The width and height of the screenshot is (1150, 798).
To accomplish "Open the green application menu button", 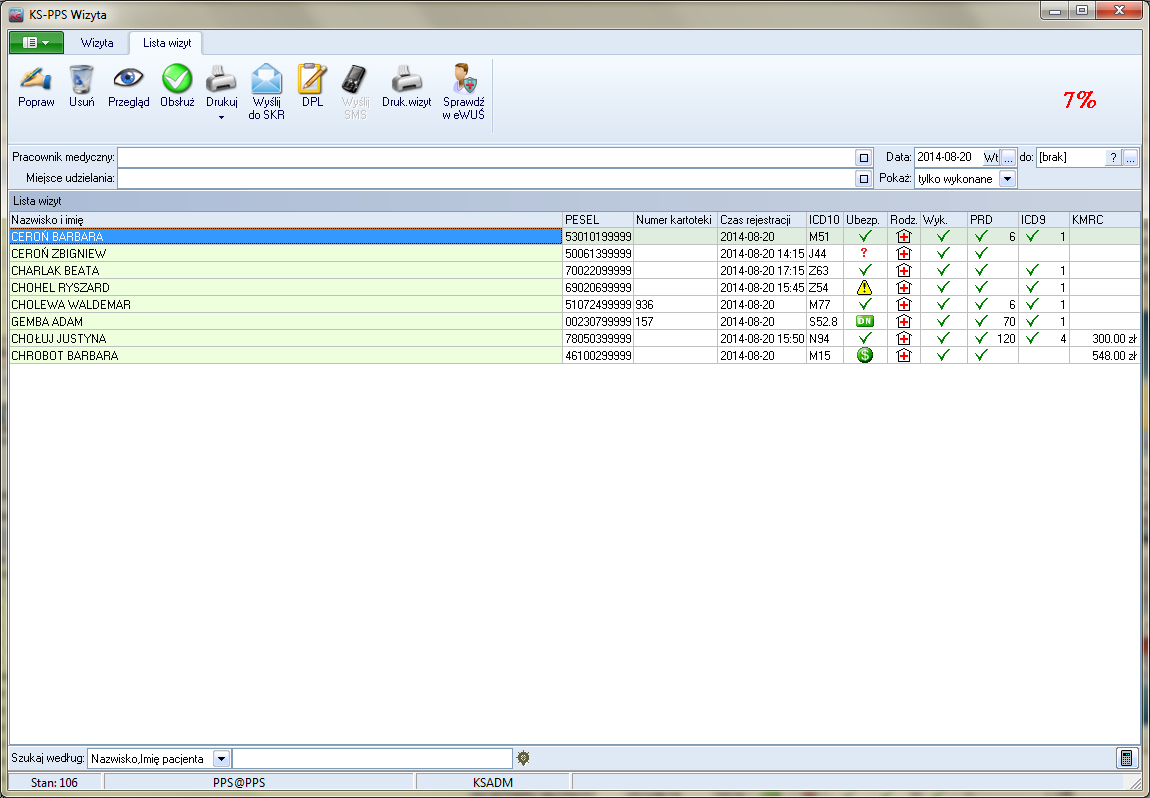I will tap(36, 43).
